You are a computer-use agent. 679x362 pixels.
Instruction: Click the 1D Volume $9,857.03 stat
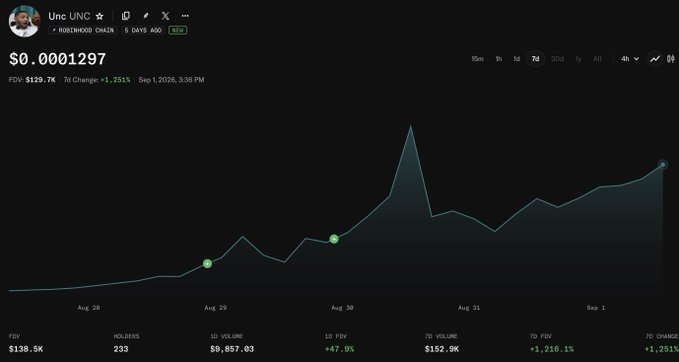pyautogui.click(x=232, y=343)
